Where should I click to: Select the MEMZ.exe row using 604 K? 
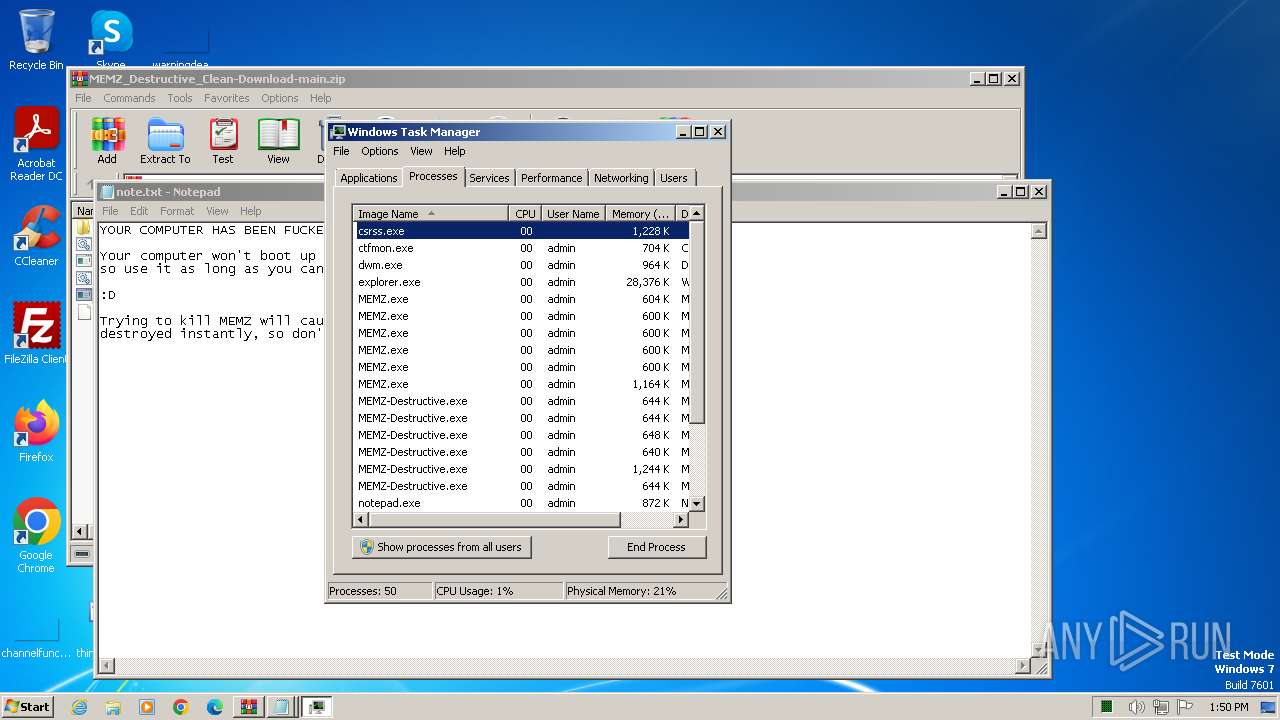pyautogui.click(x=521, y=299)
